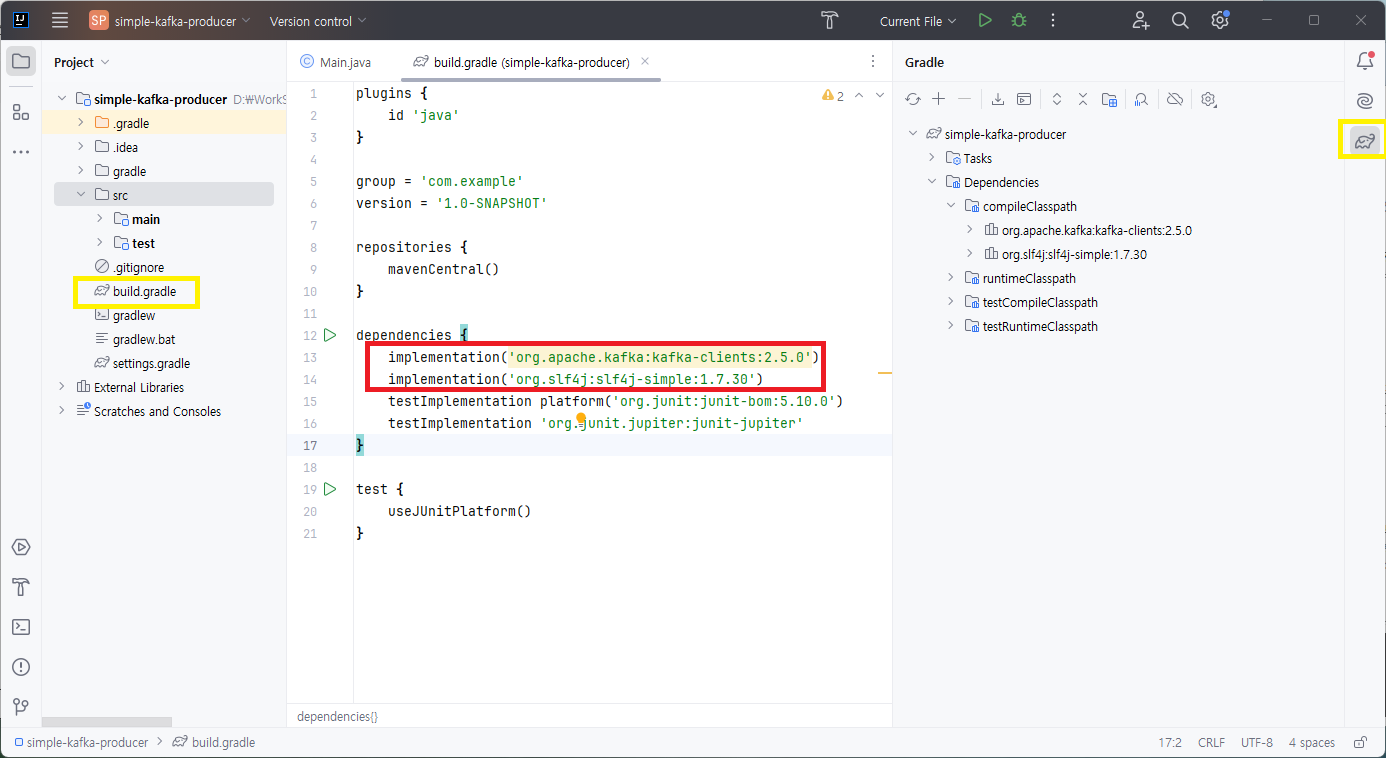Click the Project panel horizontal scrollbar

click(x=107, y=722)
